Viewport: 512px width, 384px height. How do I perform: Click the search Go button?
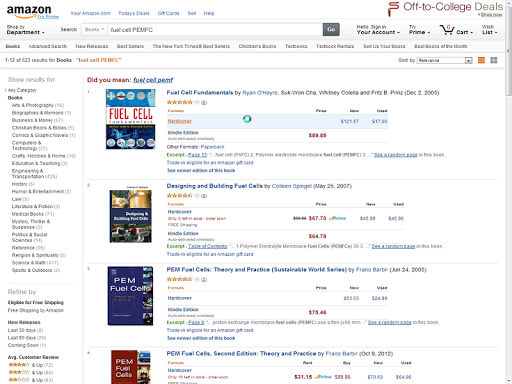pos(331,29)
